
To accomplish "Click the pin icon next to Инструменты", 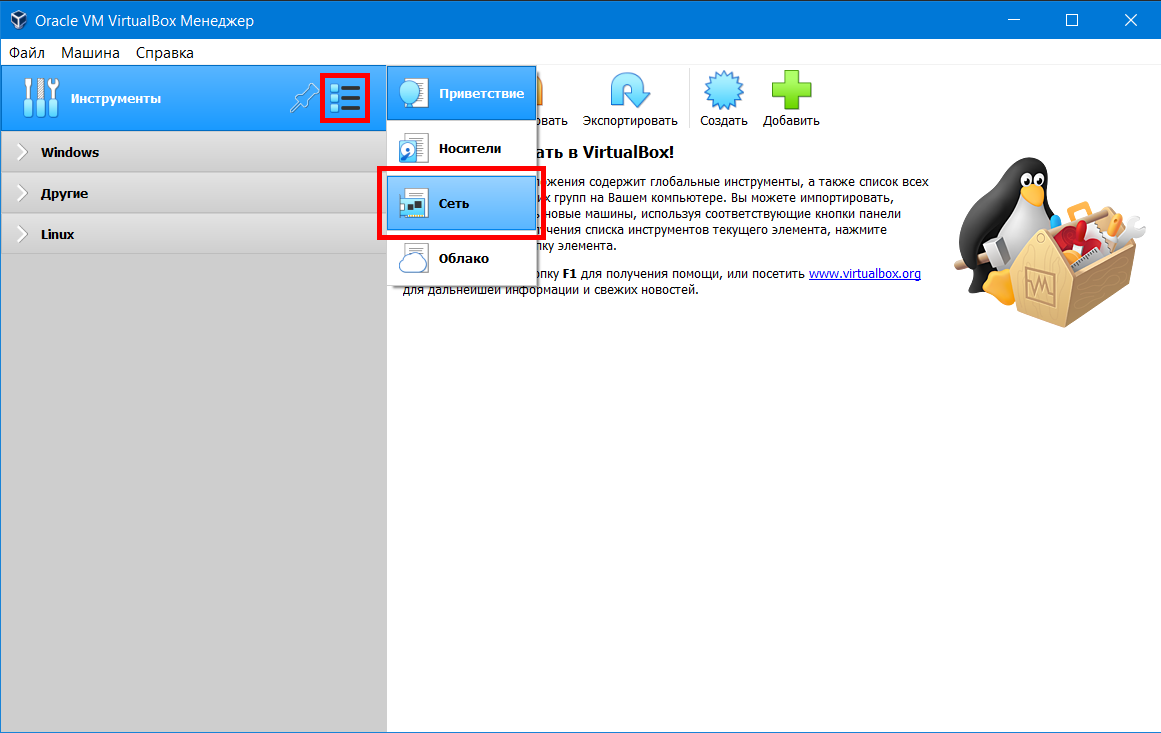I will click(304, 98).
